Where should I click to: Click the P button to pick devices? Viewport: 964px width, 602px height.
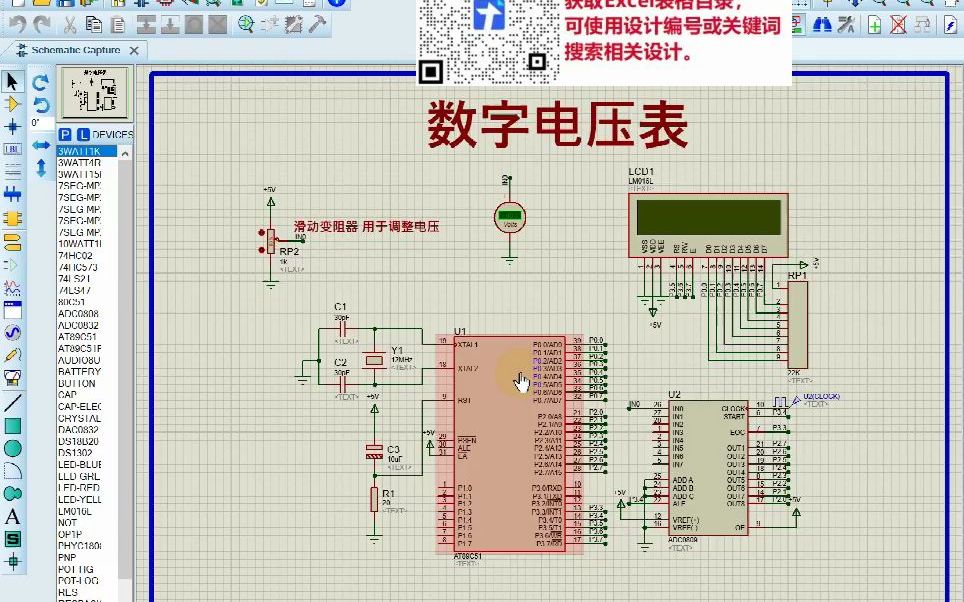(65, 134)
